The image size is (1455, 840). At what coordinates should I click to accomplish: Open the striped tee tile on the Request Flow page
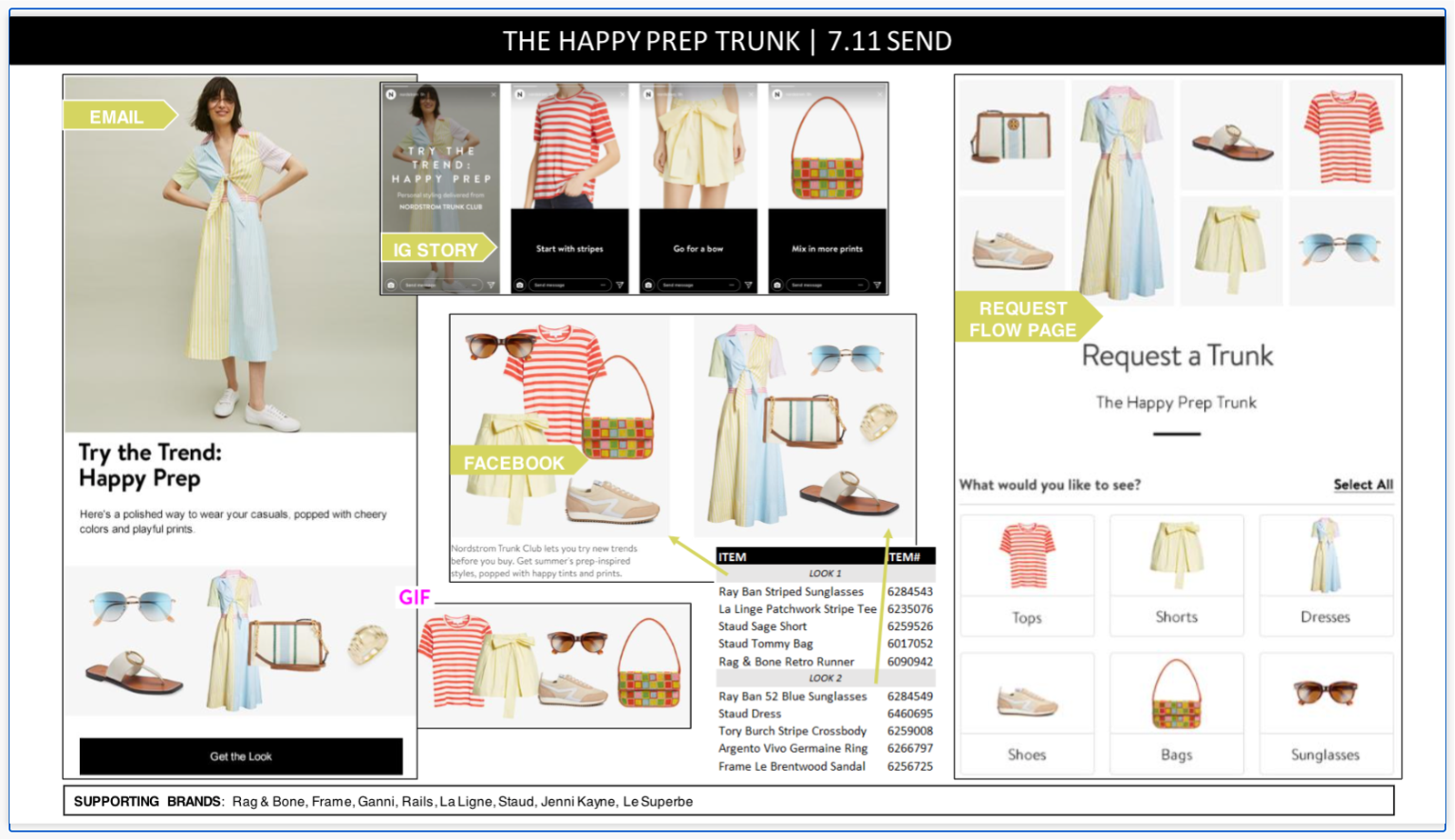pos(1342,135)
